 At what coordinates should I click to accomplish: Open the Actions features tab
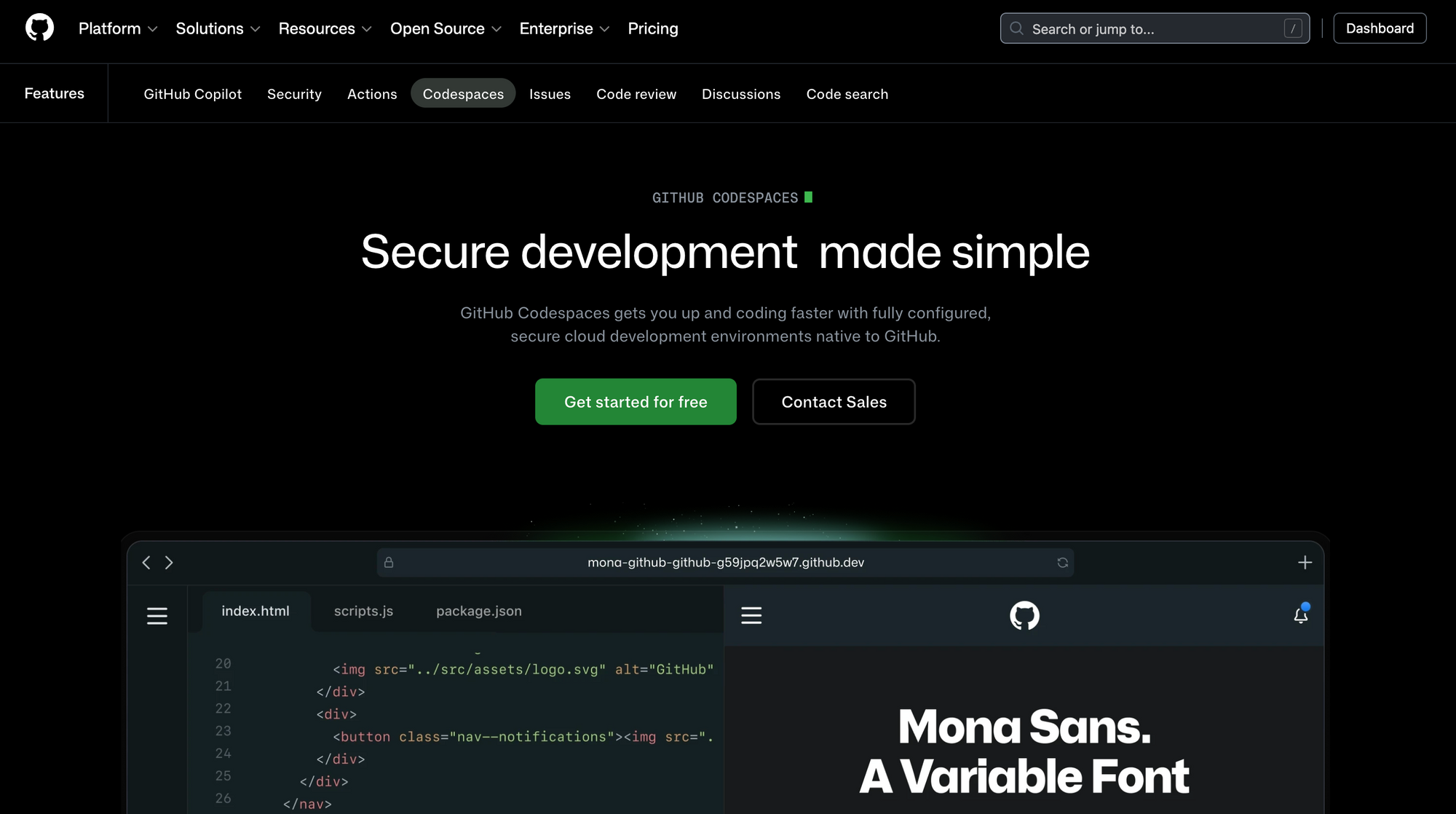pyautogui.click(x=372, y=94)
